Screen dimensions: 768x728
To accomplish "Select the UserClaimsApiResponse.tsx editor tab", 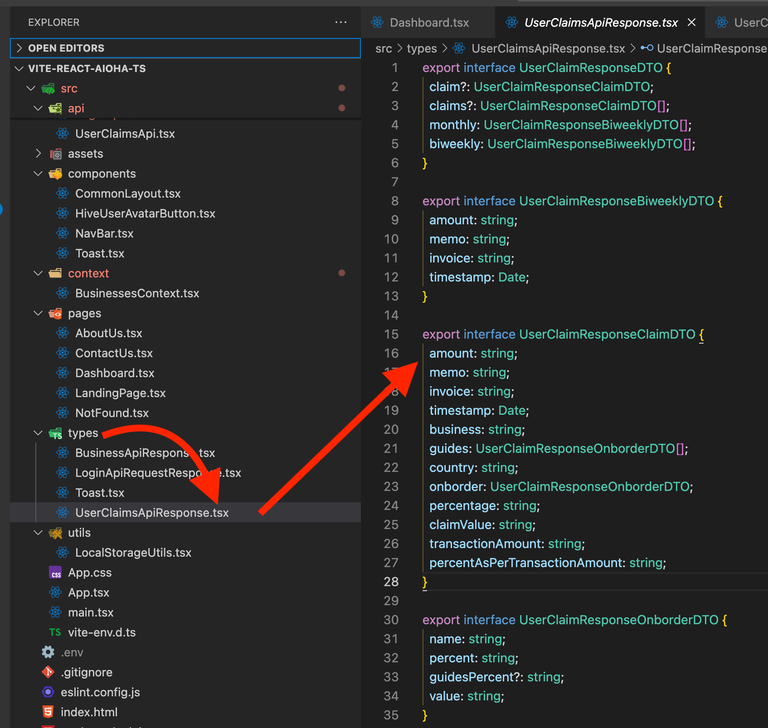I will click(601, 23).
